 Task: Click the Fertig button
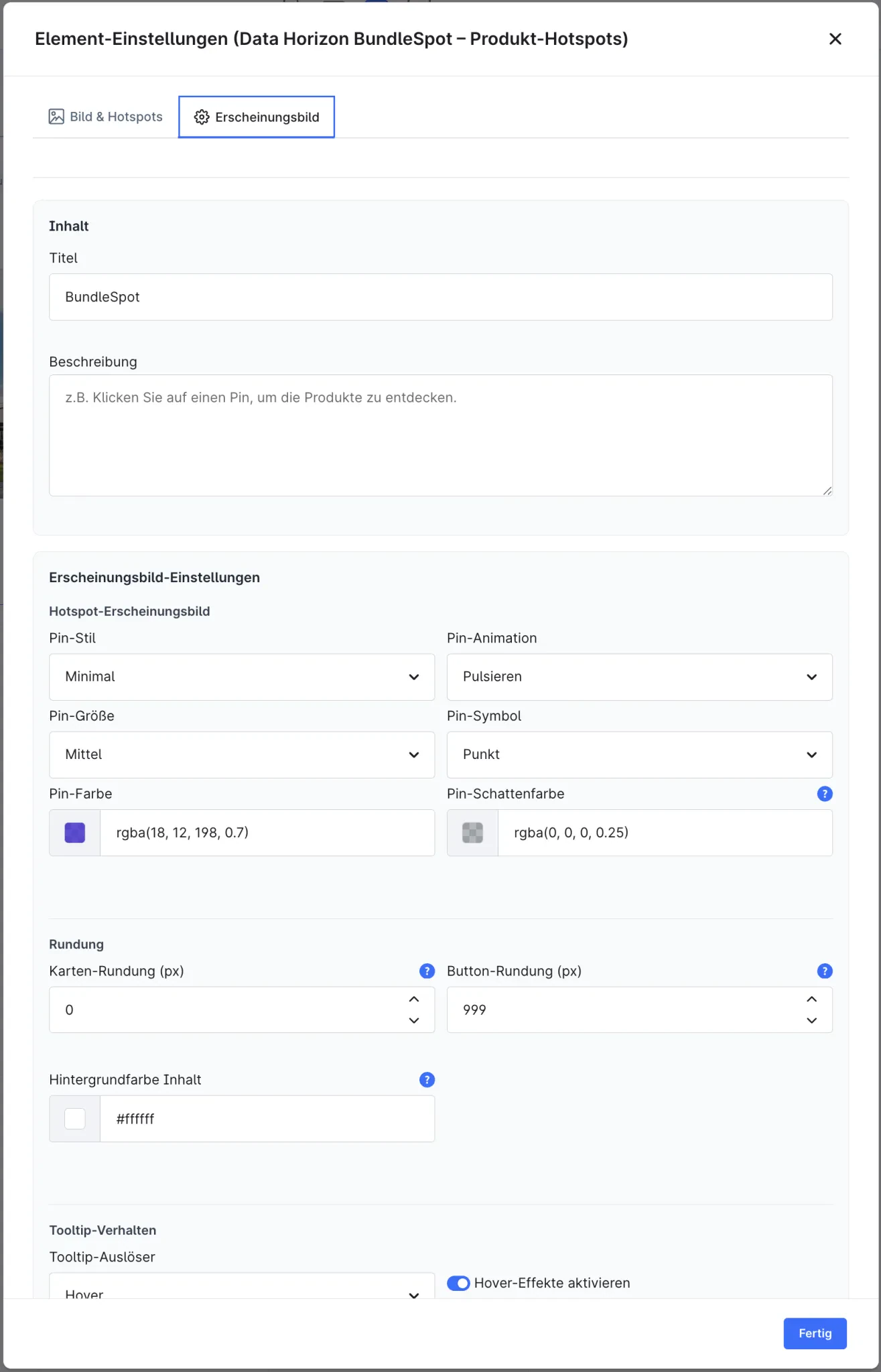tap(815, 1334)
